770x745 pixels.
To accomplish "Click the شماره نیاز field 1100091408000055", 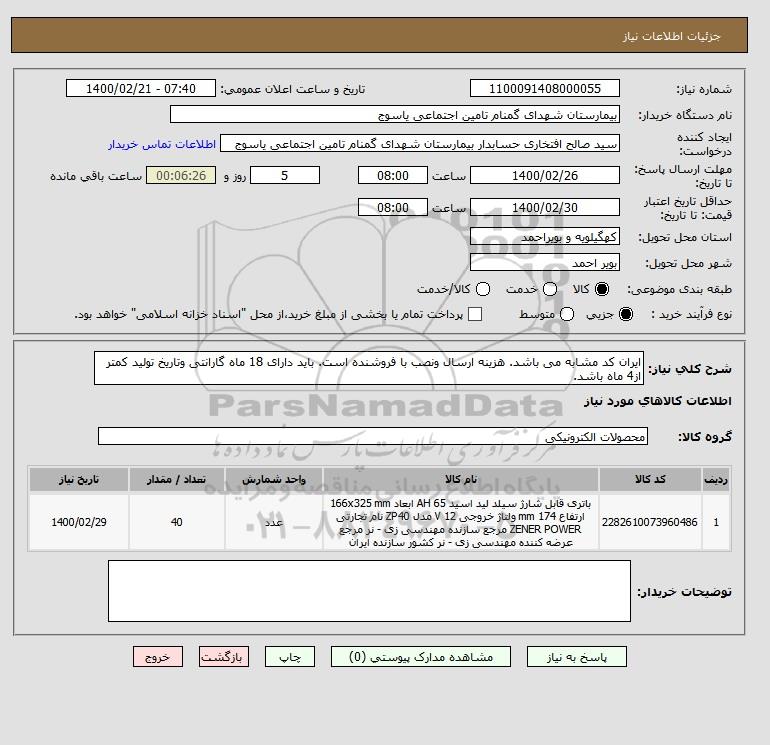I will click(x=545, y=88).
